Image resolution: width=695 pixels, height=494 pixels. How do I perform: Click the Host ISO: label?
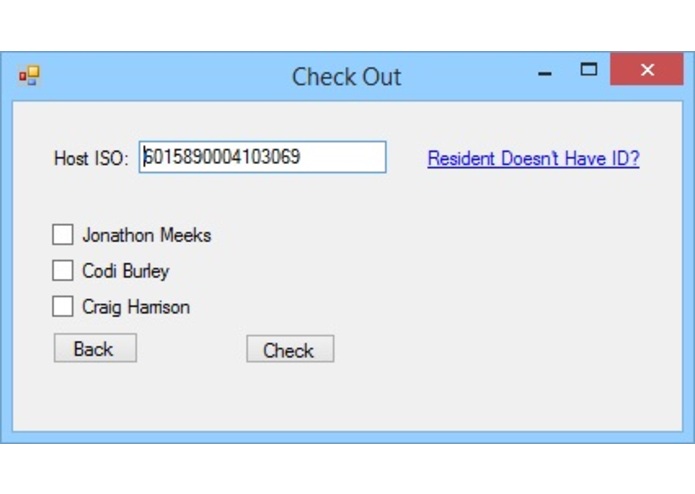[91, 158]
